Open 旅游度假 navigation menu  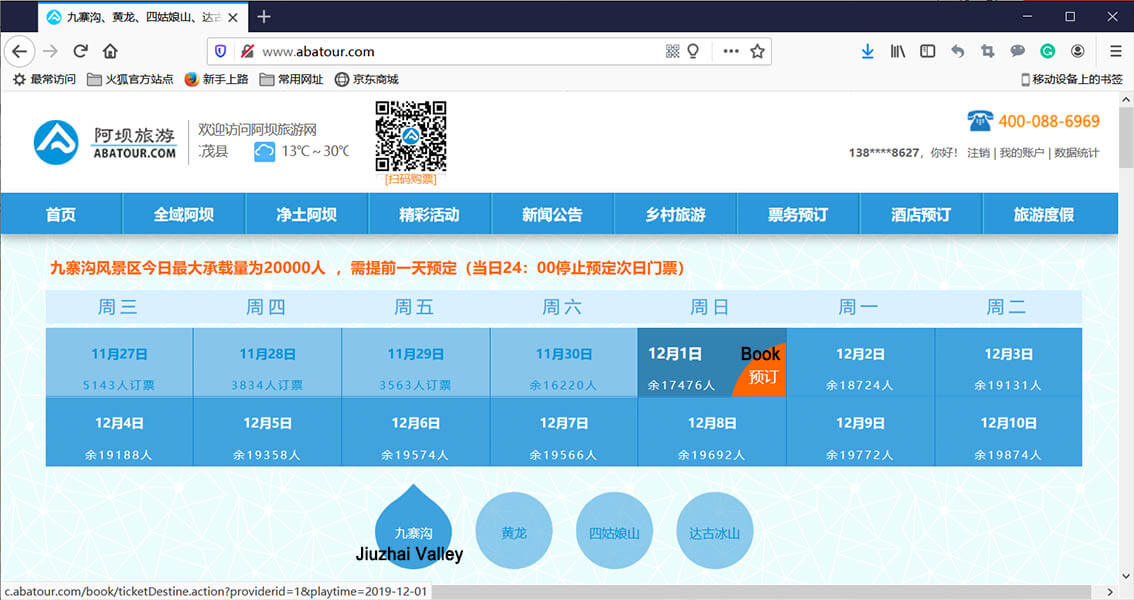(1044, 214)
